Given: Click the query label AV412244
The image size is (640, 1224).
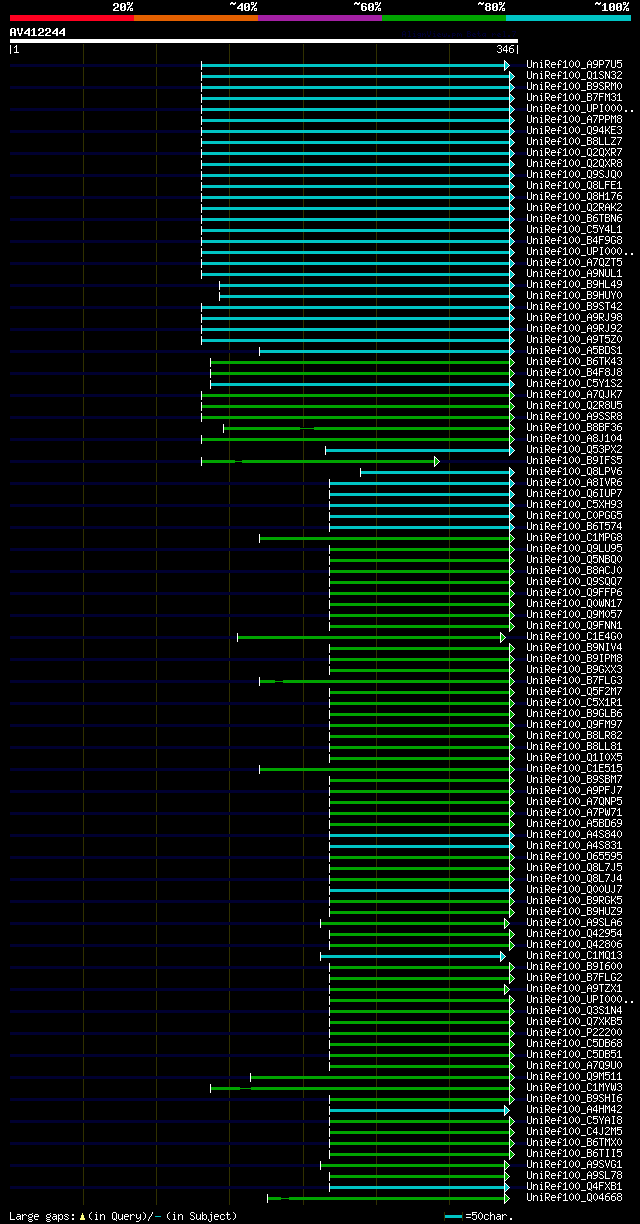Looking at the screenshot, I should click(x=38, y=32).
